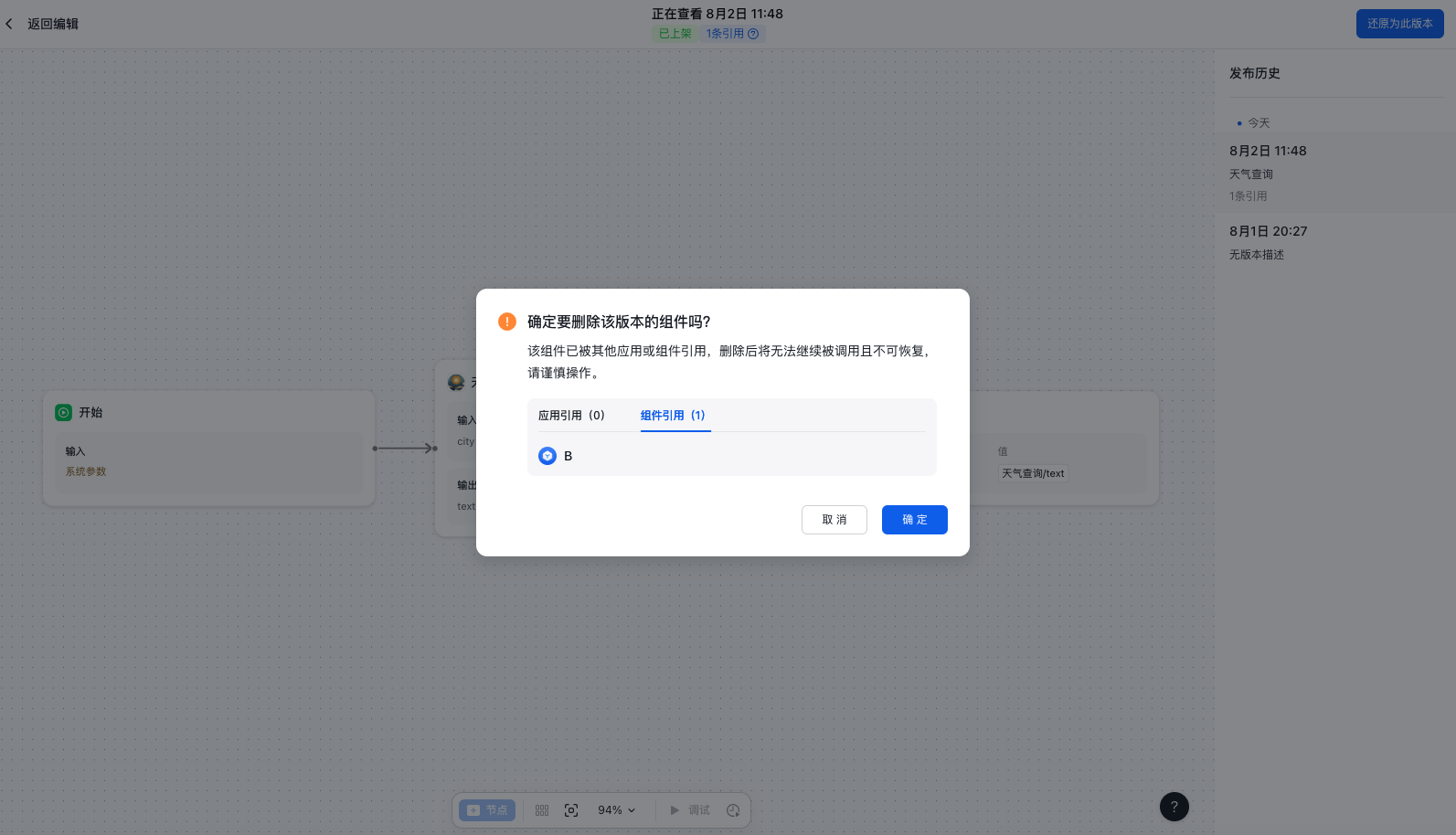Click the question mark icon beside 1条引用
This screenshot has width=1456, height=835.
[753, 34]
